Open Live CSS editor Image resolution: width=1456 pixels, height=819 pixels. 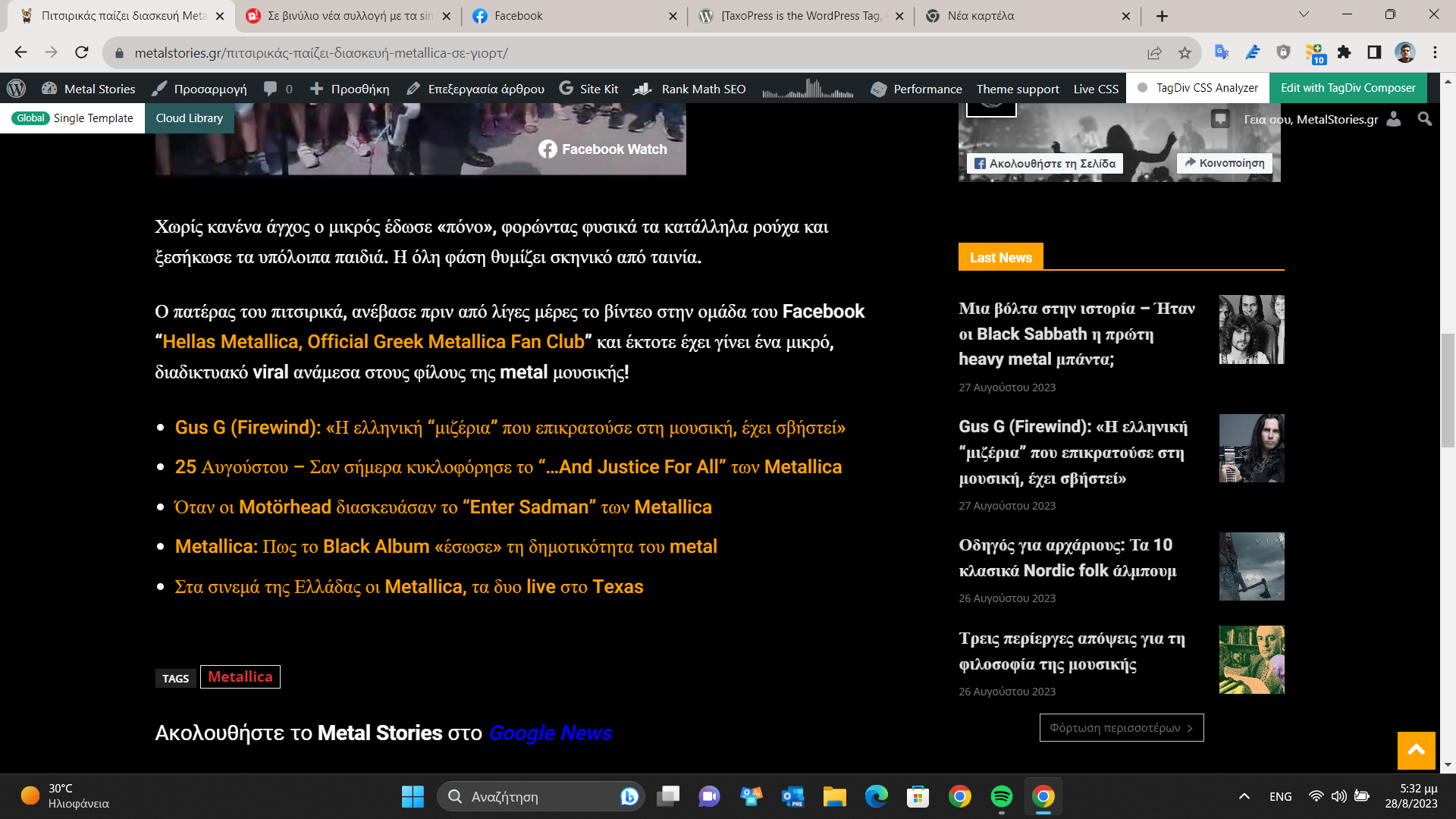(1096, 89)
